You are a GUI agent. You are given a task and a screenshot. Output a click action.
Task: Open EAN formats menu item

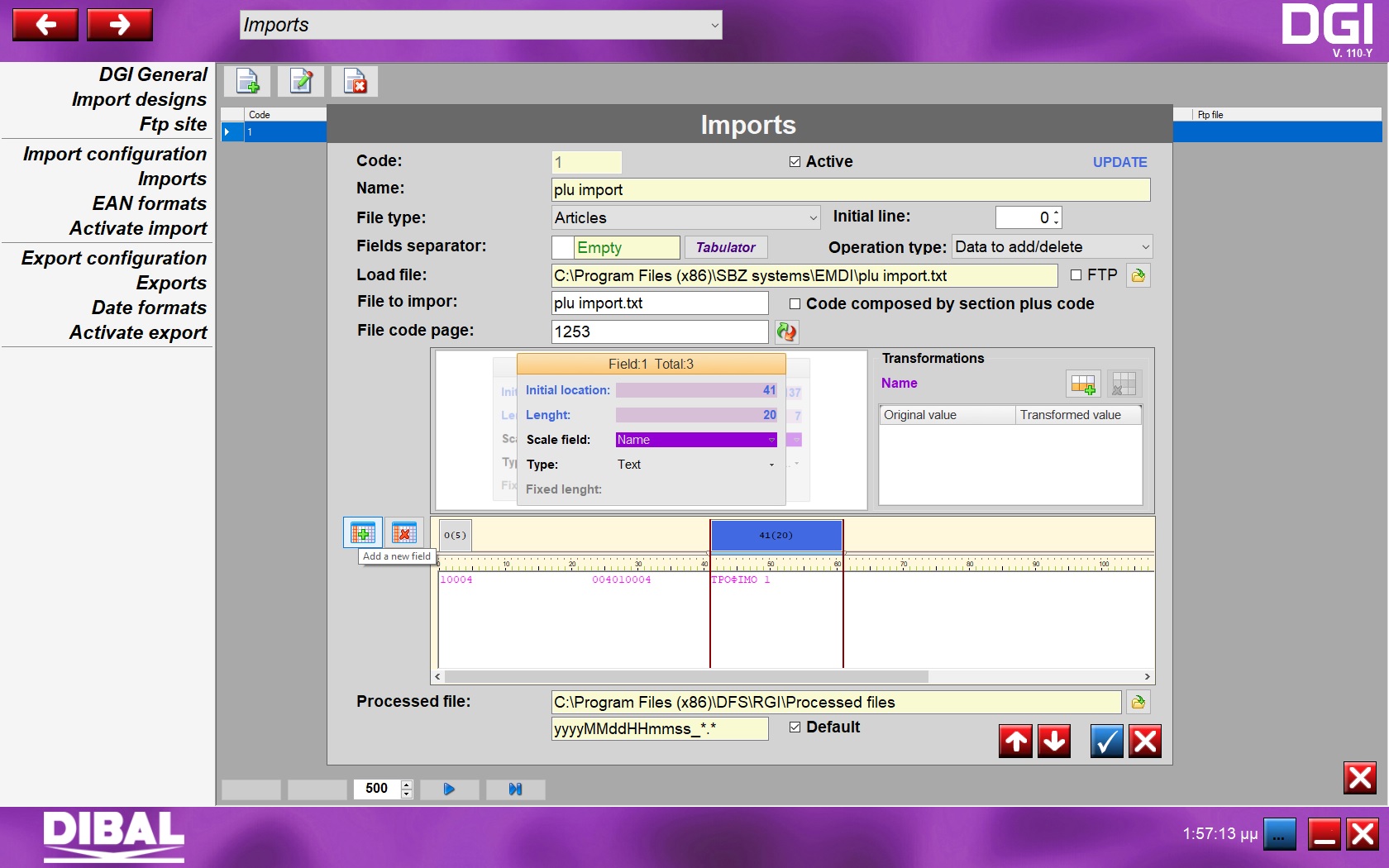pos(150,203)
